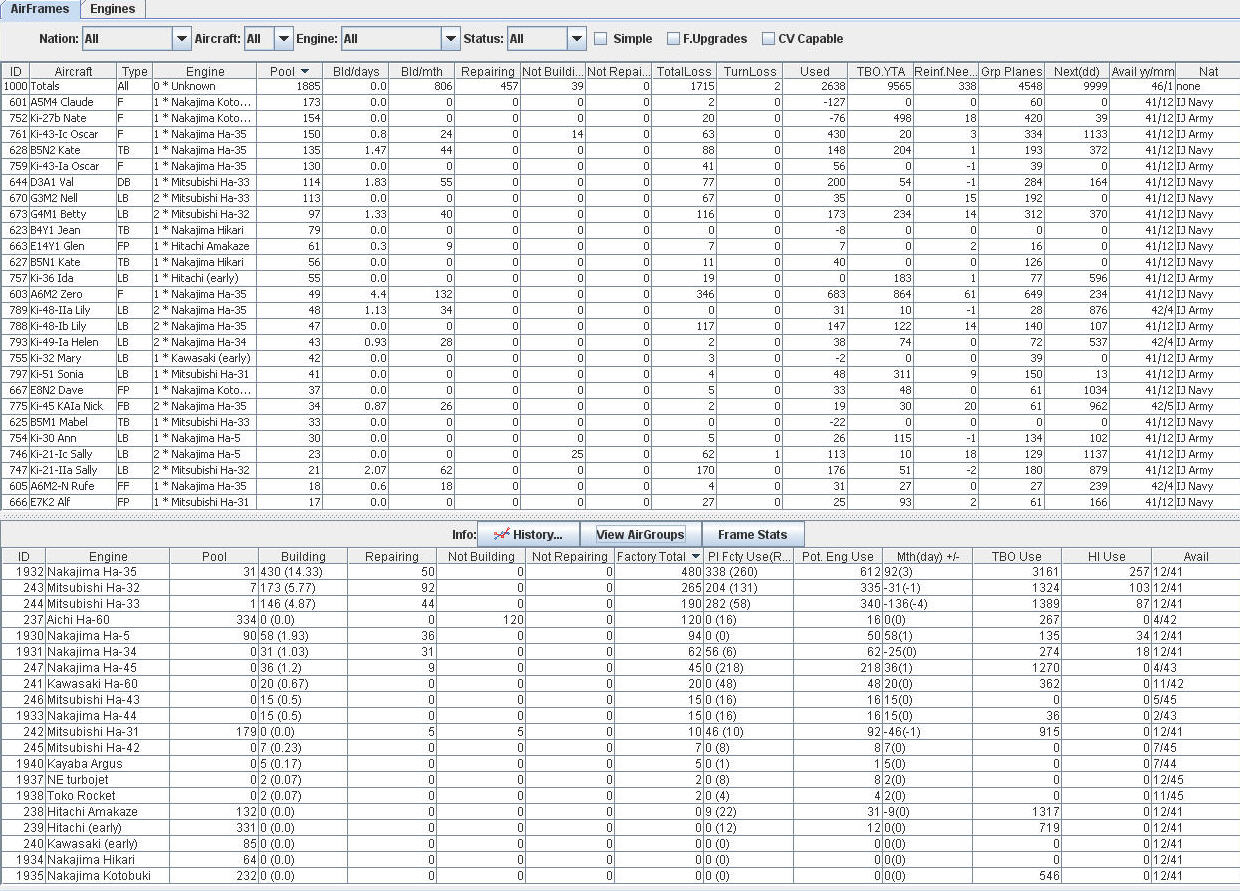1240x891 pixels.
Task: Click the Type column header
Action: coord(134,71)
